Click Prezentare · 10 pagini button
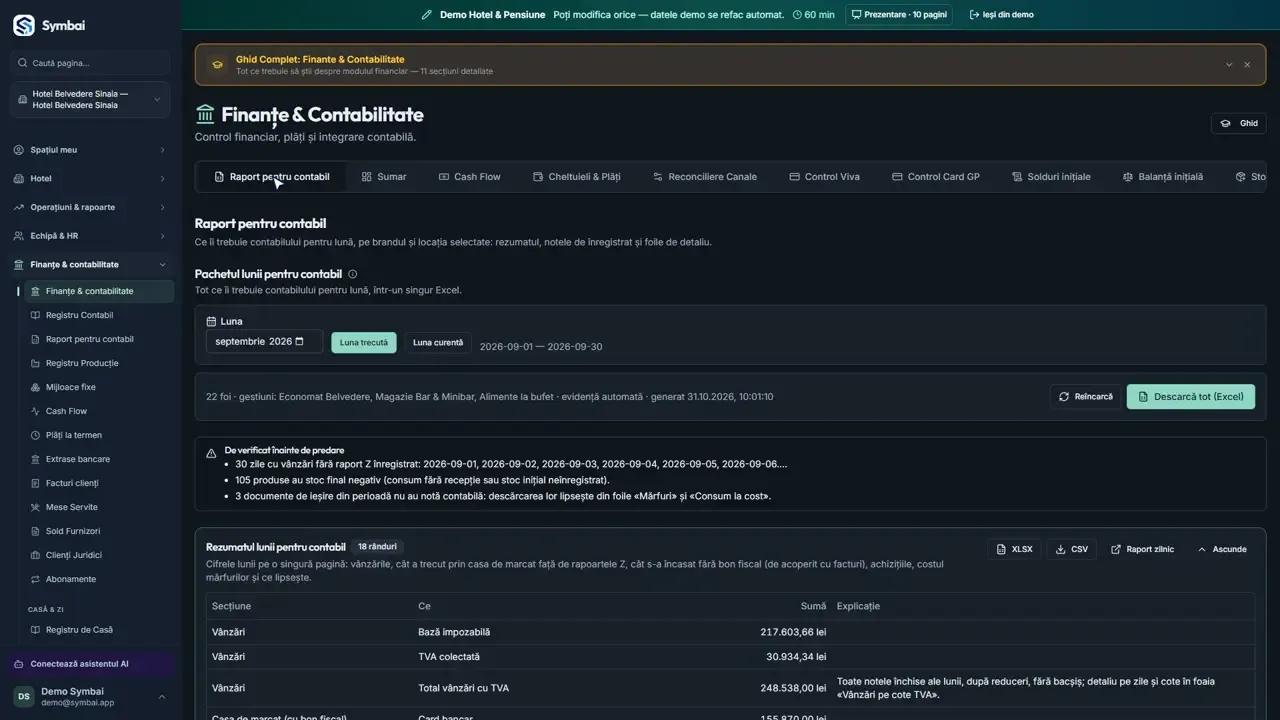This screenshot has width=1280, height=720. coord(899,15)
